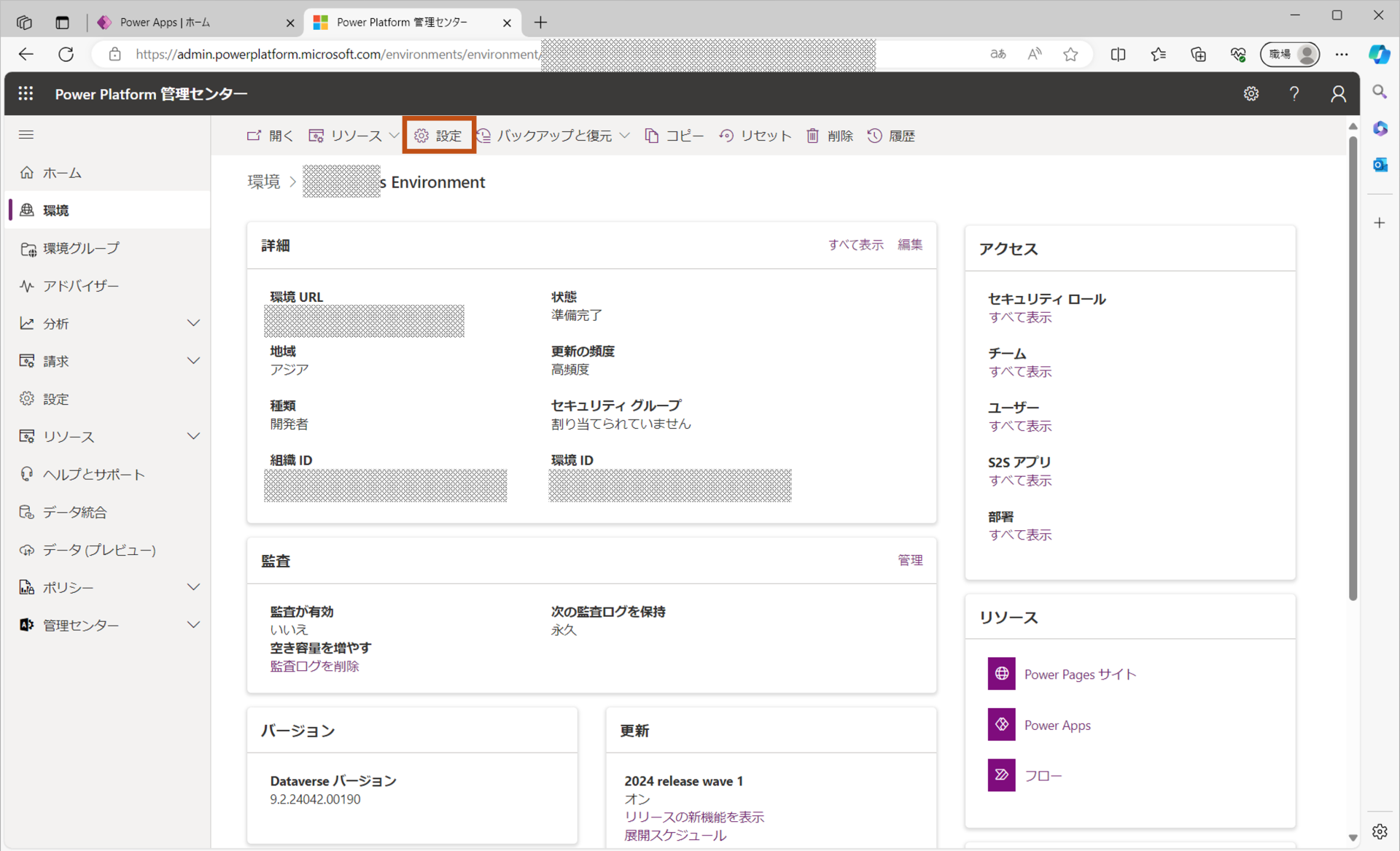This screenshot has height=851, width=1400.
Task: Open Edge settings and more menu
Action: [x=1342, y=54]
